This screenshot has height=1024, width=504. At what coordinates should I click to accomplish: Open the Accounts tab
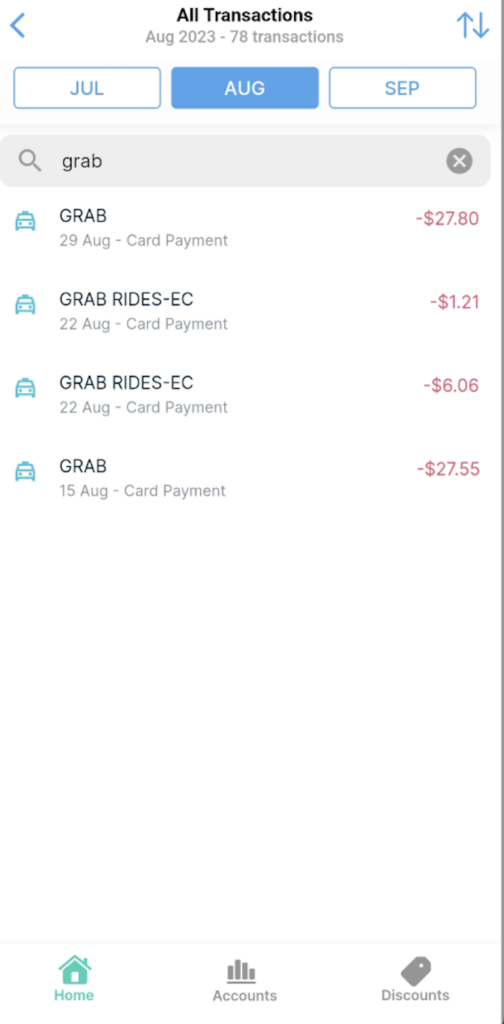[x=245, y=980]
